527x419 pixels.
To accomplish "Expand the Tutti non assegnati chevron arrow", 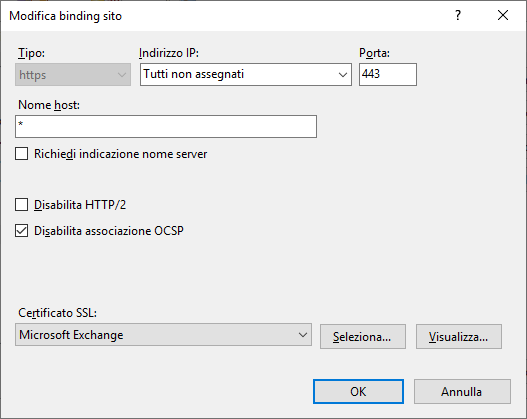I will point(342,75).
